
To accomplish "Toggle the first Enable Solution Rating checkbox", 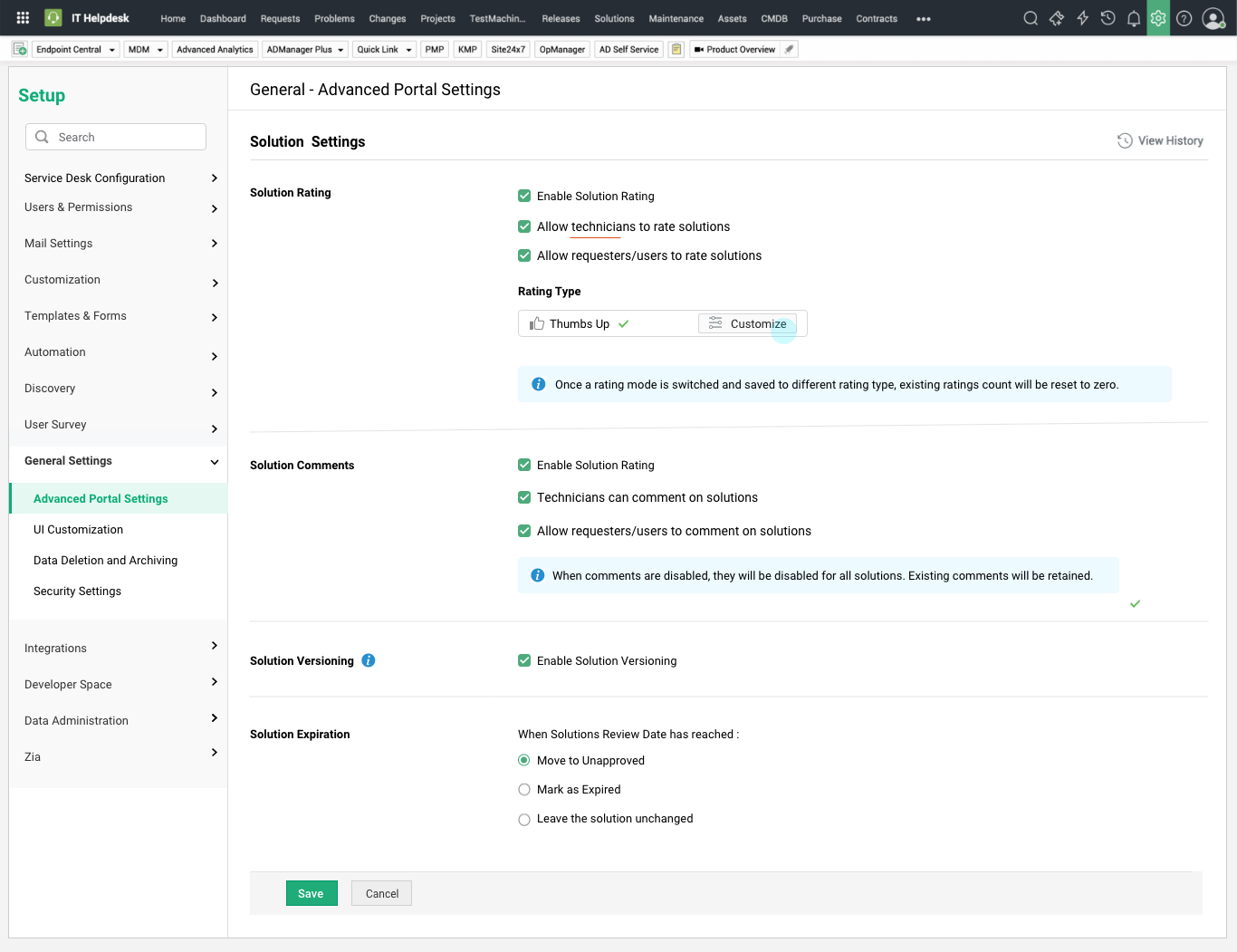I will 524,196.
